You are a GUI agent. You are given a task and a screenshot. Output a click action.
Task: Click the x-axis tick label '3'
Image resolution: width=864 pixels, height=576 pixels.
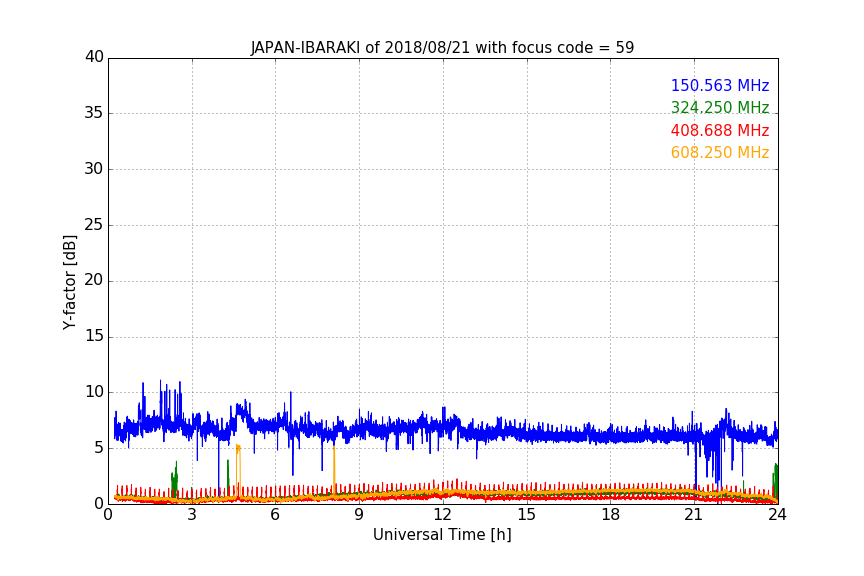(x=192, y=515)
